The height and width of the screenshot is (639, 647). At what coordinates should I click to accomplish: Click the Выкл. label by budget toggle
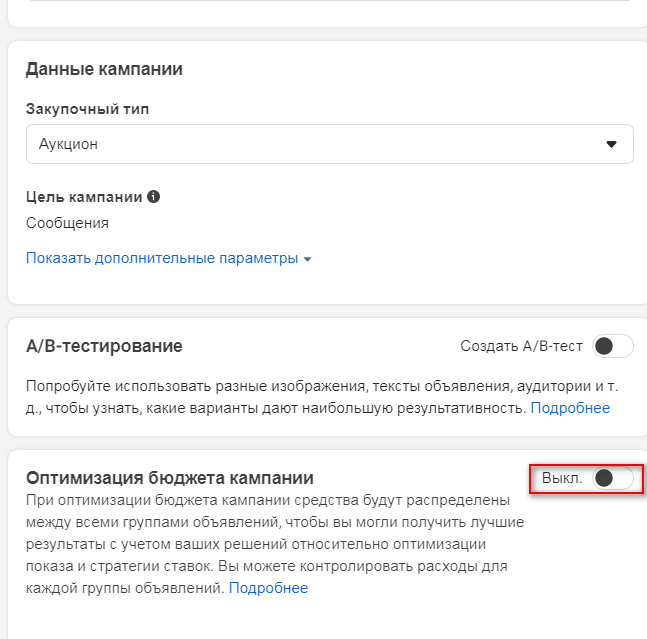click(x=562, y=478)
